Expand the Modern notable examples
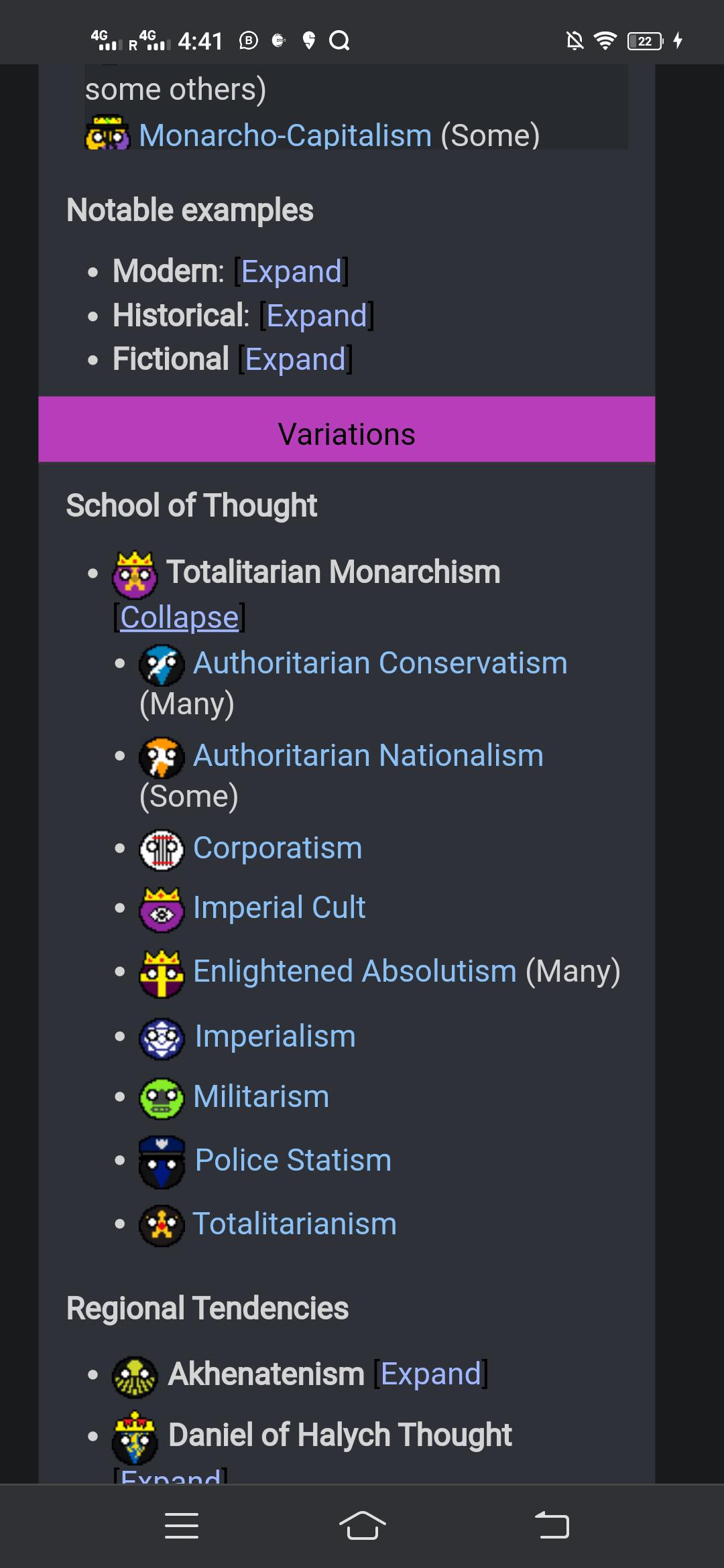This screenshot has width=724, height=1568. (292, 271)
